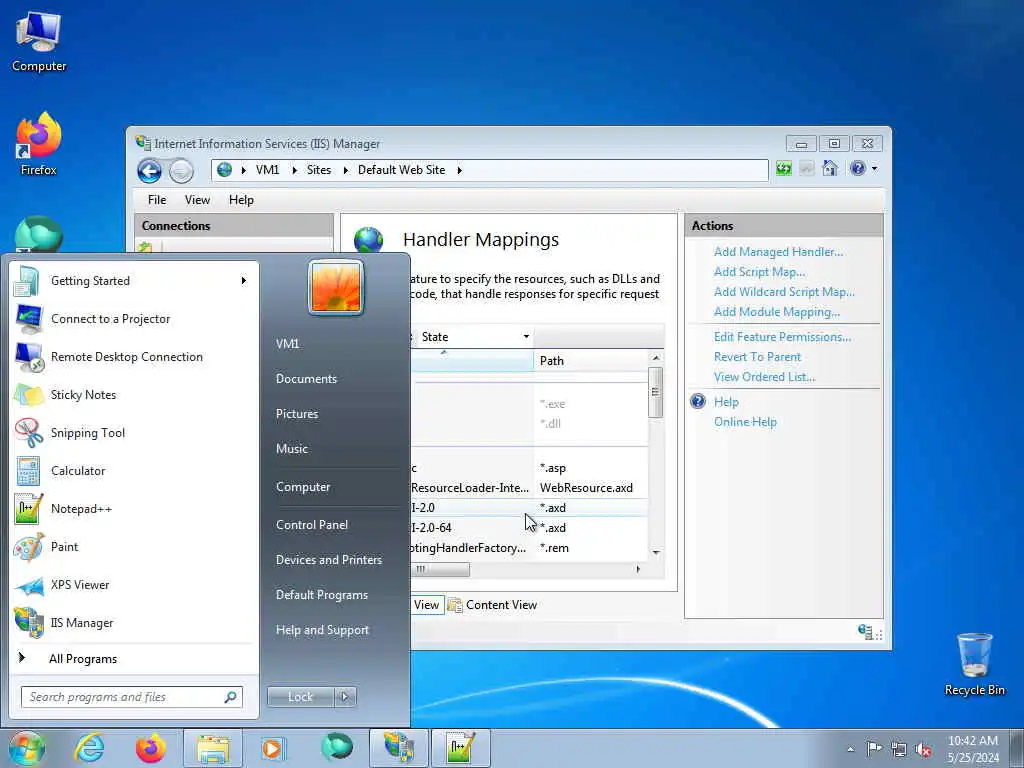
Task: Open Control Panel from Start menu
Action: 312,524
